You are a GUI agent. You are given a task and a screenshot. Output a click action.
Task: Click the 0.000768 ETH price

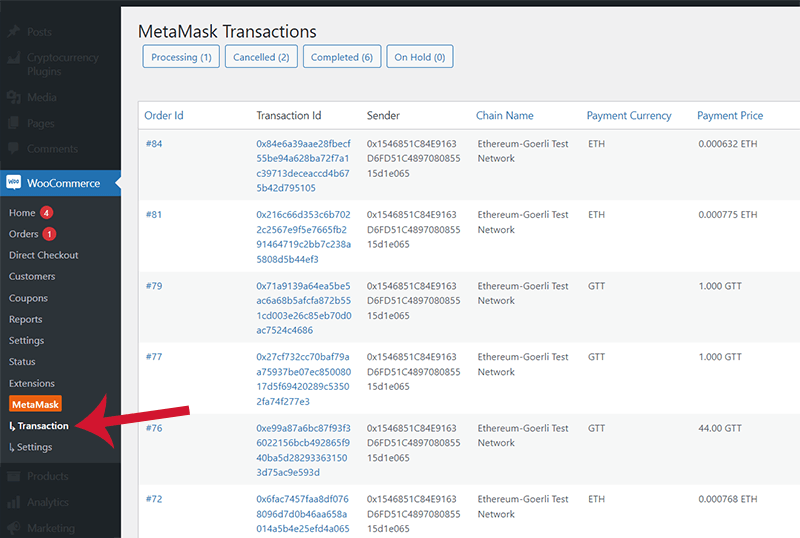pos(728,499)
